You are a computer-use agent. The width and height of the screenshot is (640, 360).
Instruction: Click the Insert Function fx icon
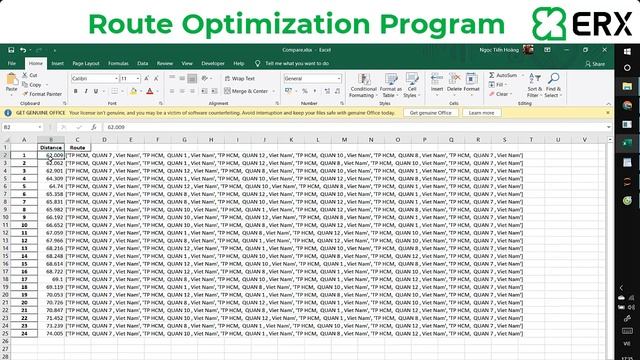(x=93, y=127)
